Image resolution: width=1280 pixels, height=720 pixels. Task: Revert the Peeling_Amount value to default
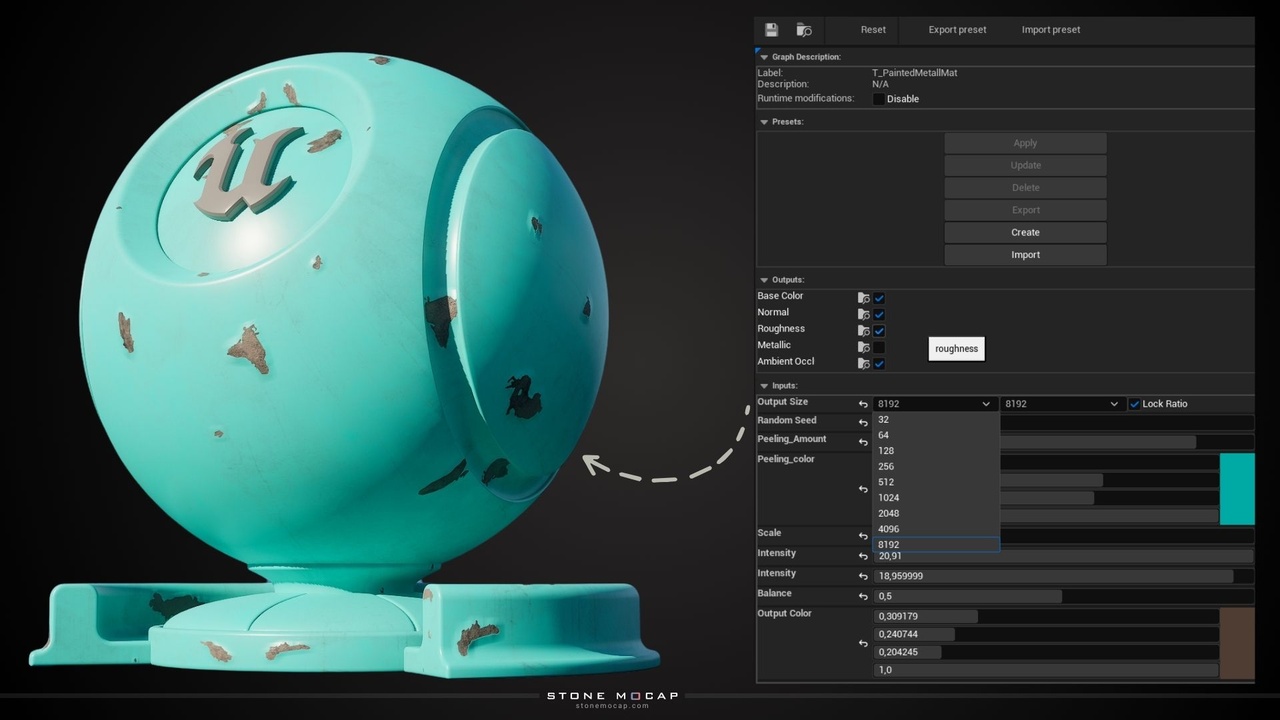[863, 442]
